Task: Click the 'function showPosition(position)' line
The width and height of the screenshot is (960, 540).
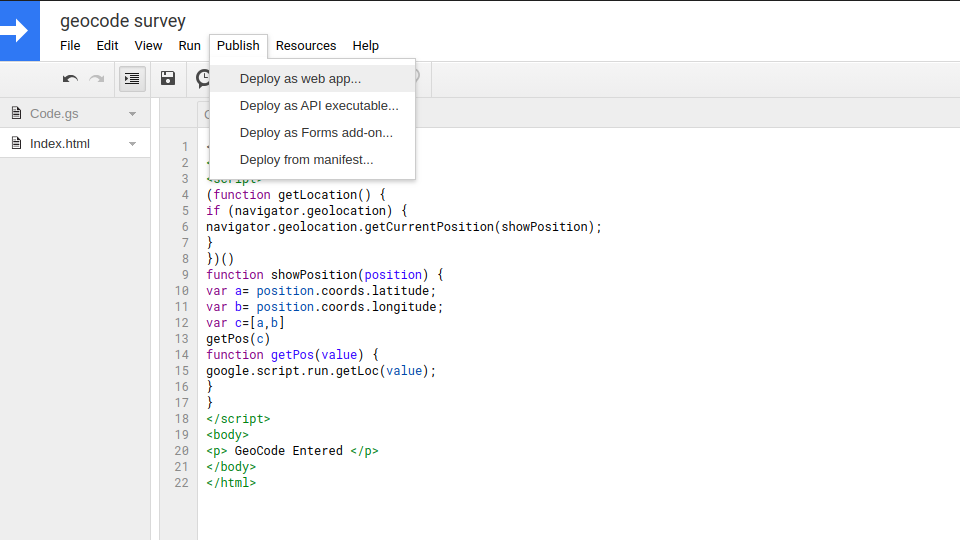Action: [x=324, y=274]
